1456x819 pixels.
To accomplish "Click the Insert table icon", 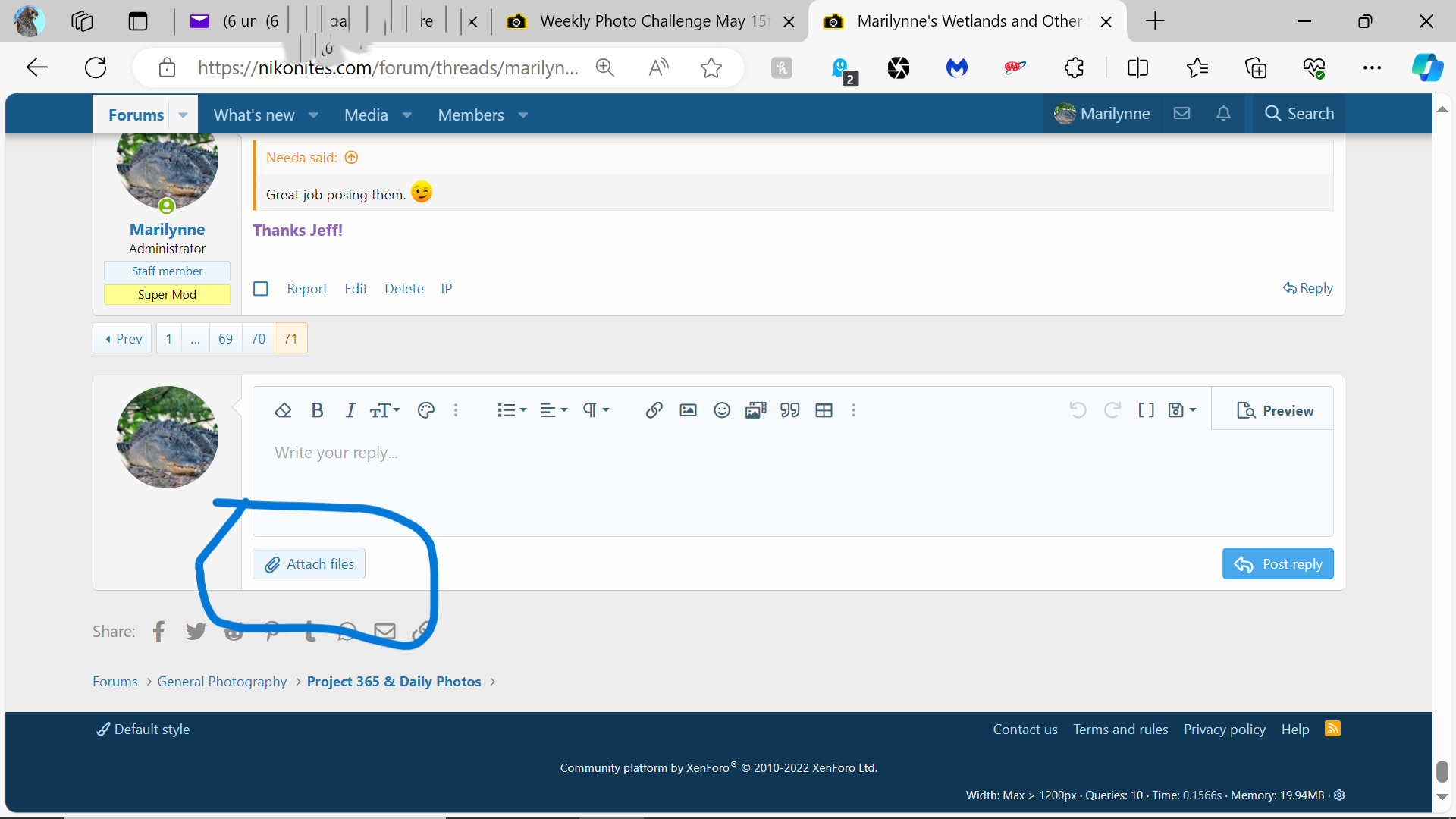I will coord(824,410).
